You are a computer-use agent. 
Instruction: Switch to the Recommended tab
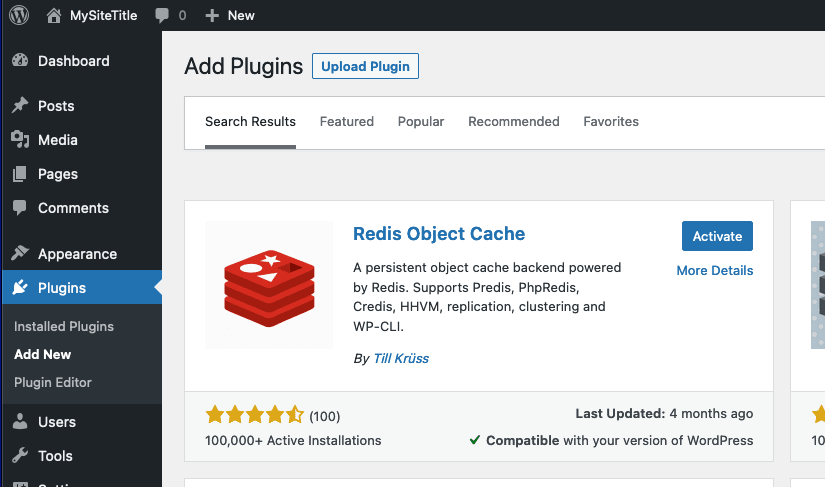pyautogui.click(x=514, y=121)
